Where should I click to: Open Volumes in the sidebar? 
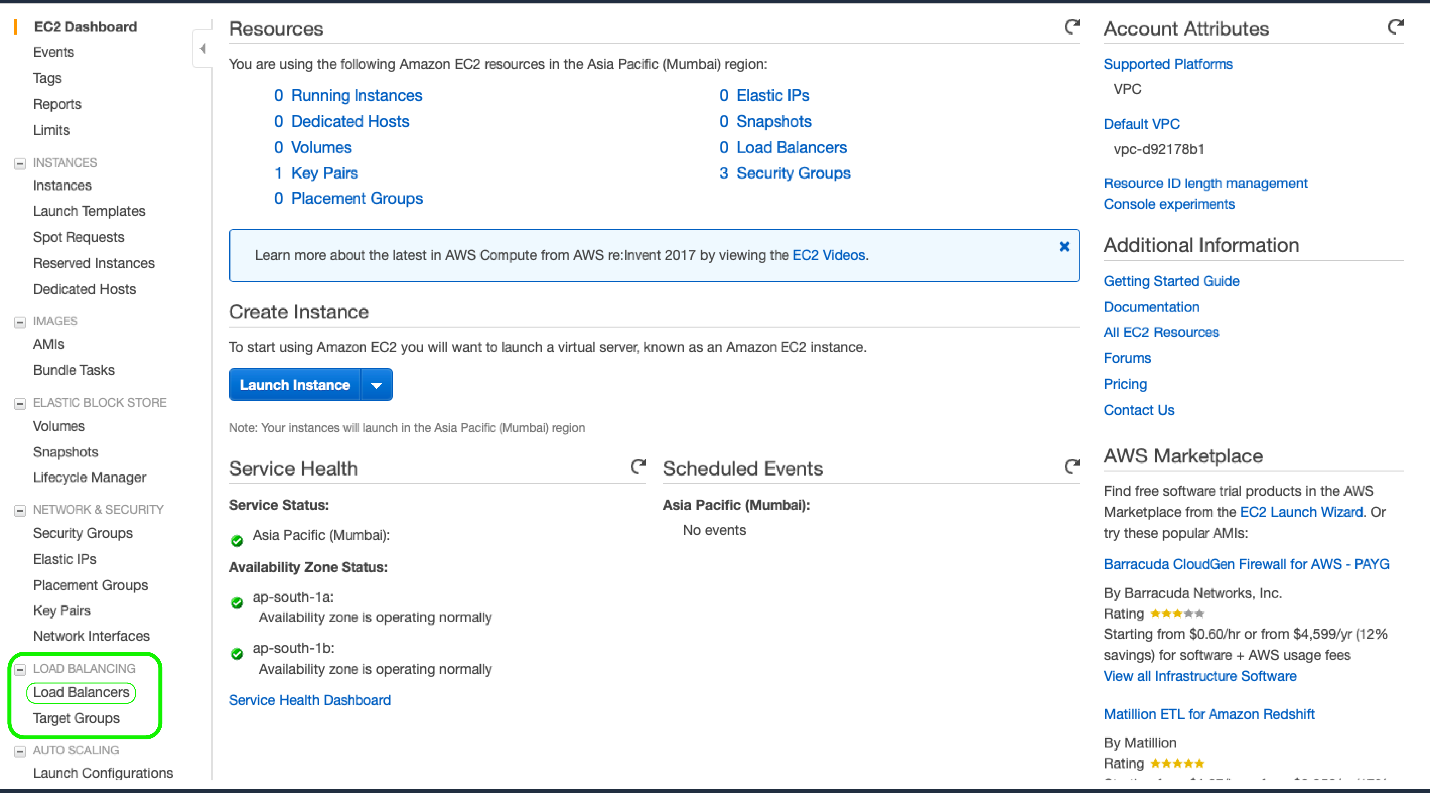59,426
